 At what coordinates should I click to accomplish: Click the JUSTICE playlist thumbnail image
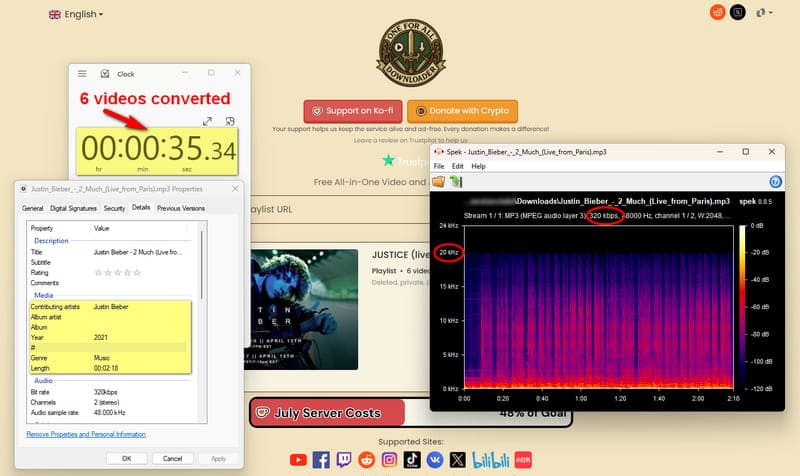301,309
